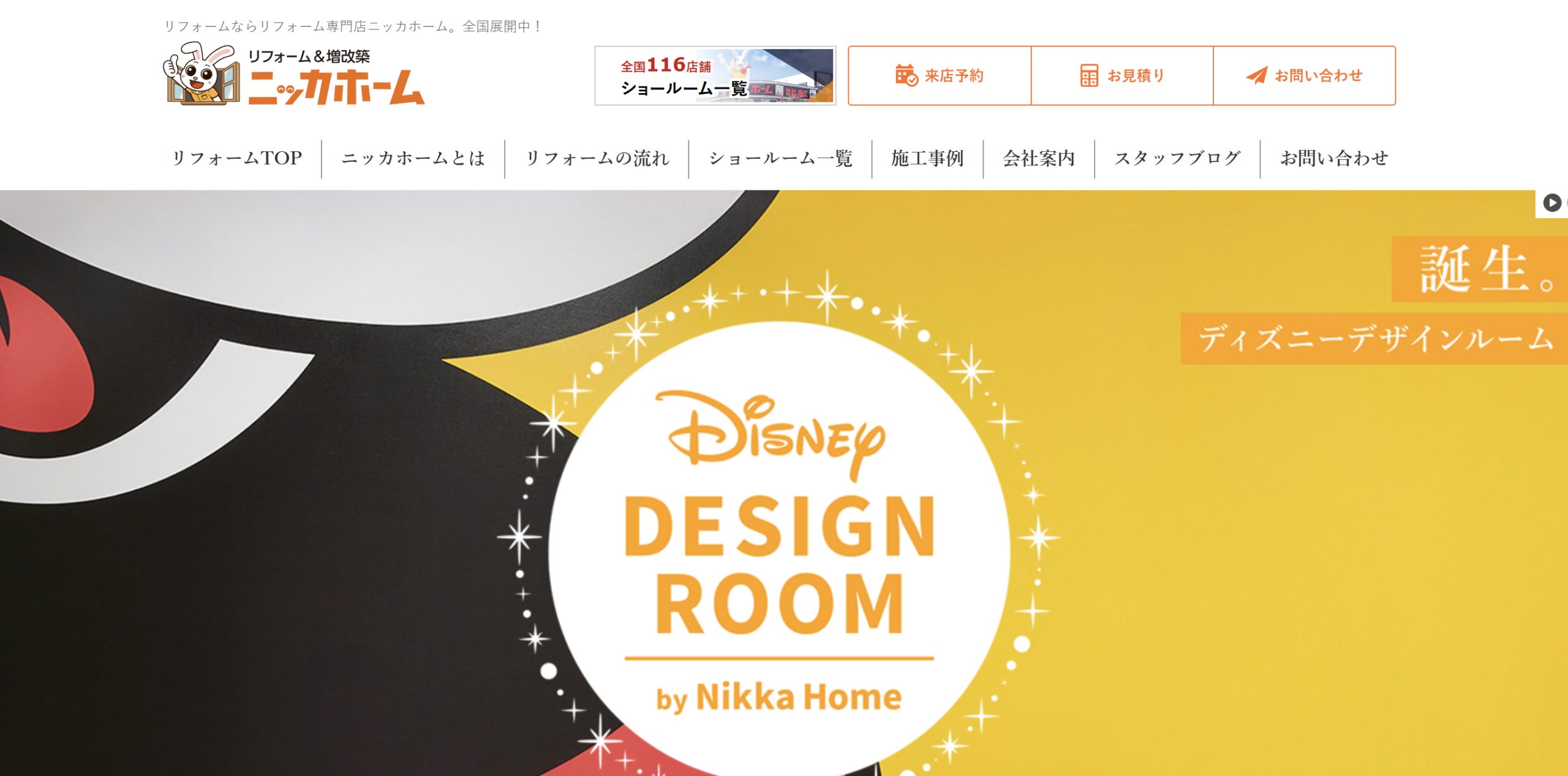The width and height of the screenshot is (1568, 776).
Task: Open the リフォームTOP menu item
Action: coord(236,159)
